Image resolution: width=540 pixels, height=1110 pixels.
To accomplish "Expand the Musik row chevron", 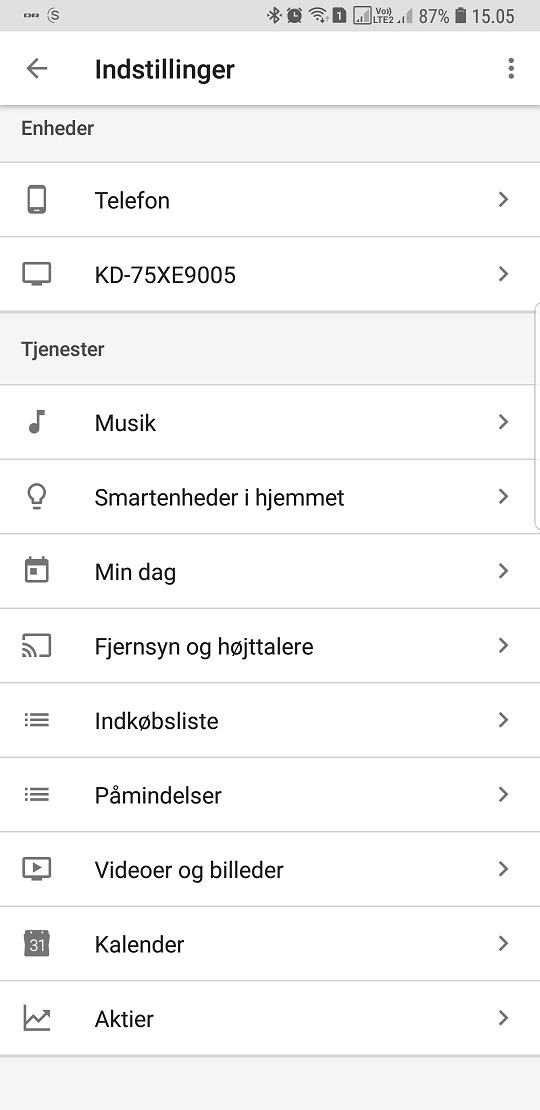I will 503,422.
